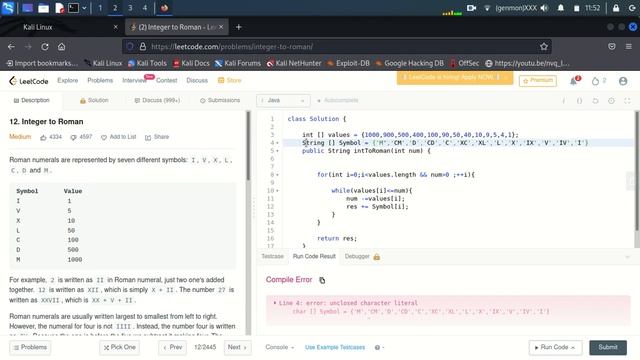Screen dimensions: 640x360
Task: Open the Pocket save icon
Action: [x=611, y=47]
